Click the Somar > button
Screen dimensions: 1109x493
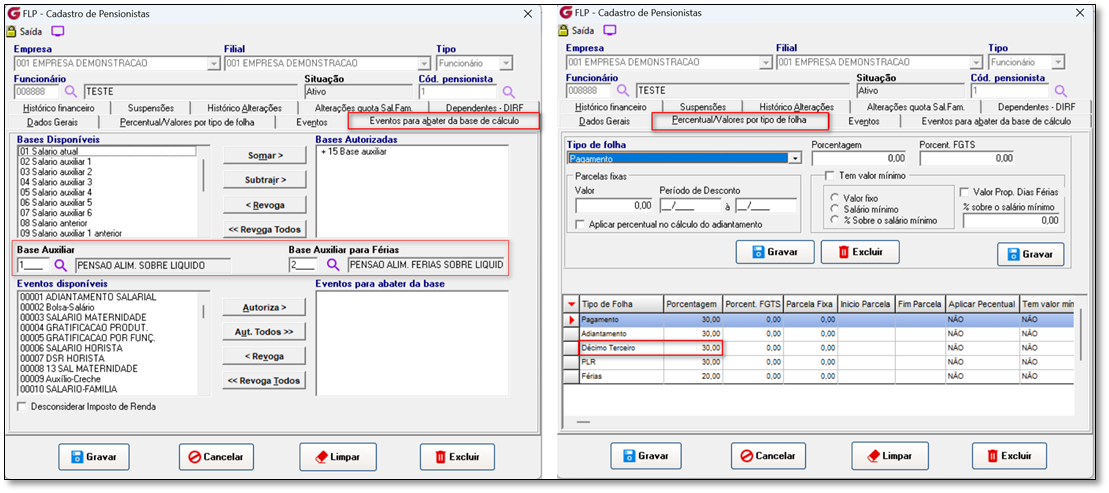(x=265, y=155)
